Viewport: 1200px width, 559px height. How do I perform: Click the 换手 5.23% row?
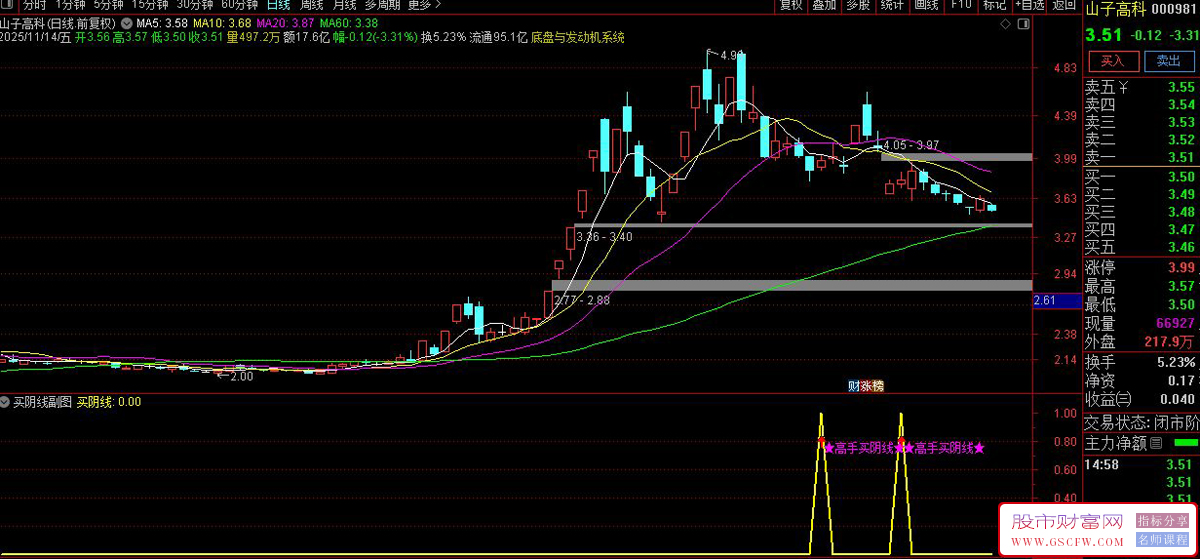tap(1141, 362)
